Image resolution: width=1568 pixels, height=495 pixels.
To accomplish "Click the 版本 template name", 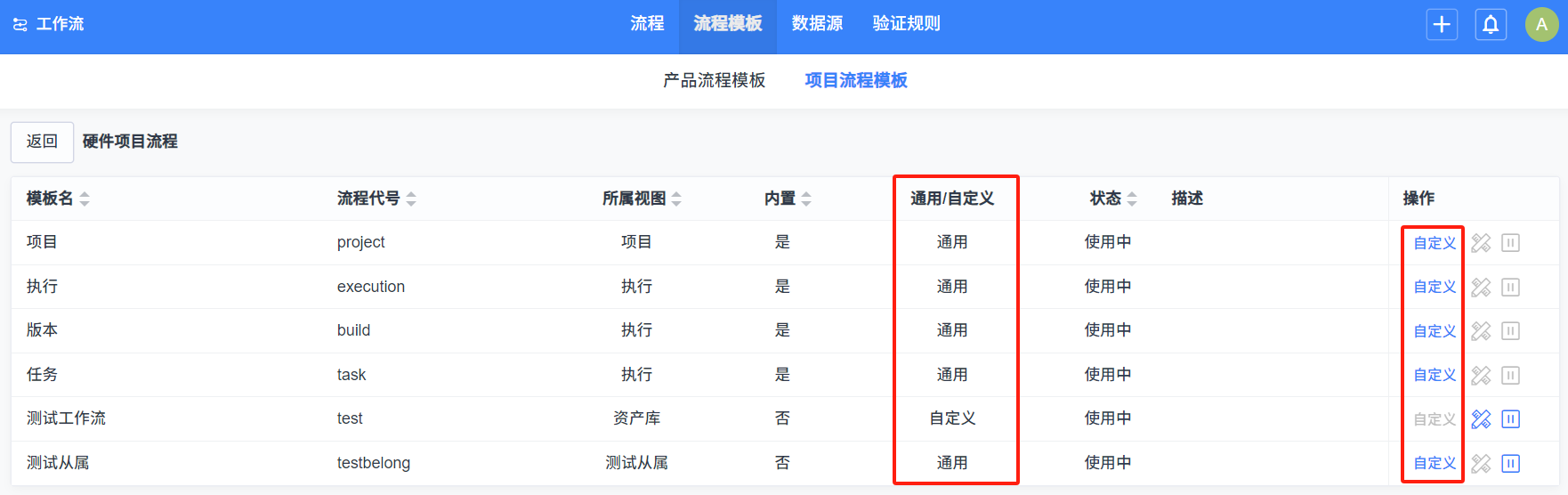I will [x=42, y=330].
